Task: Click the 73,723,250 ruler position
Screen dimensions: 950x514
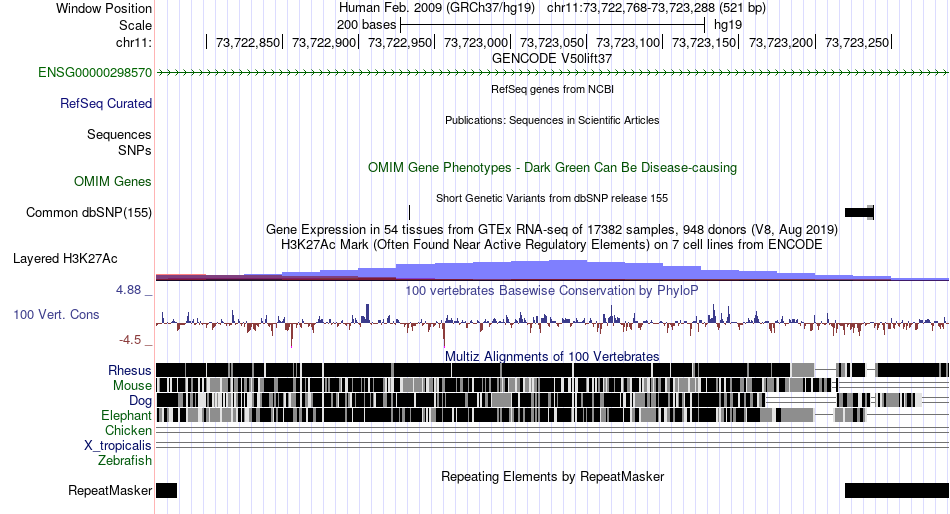Action: tap(857, 42)
